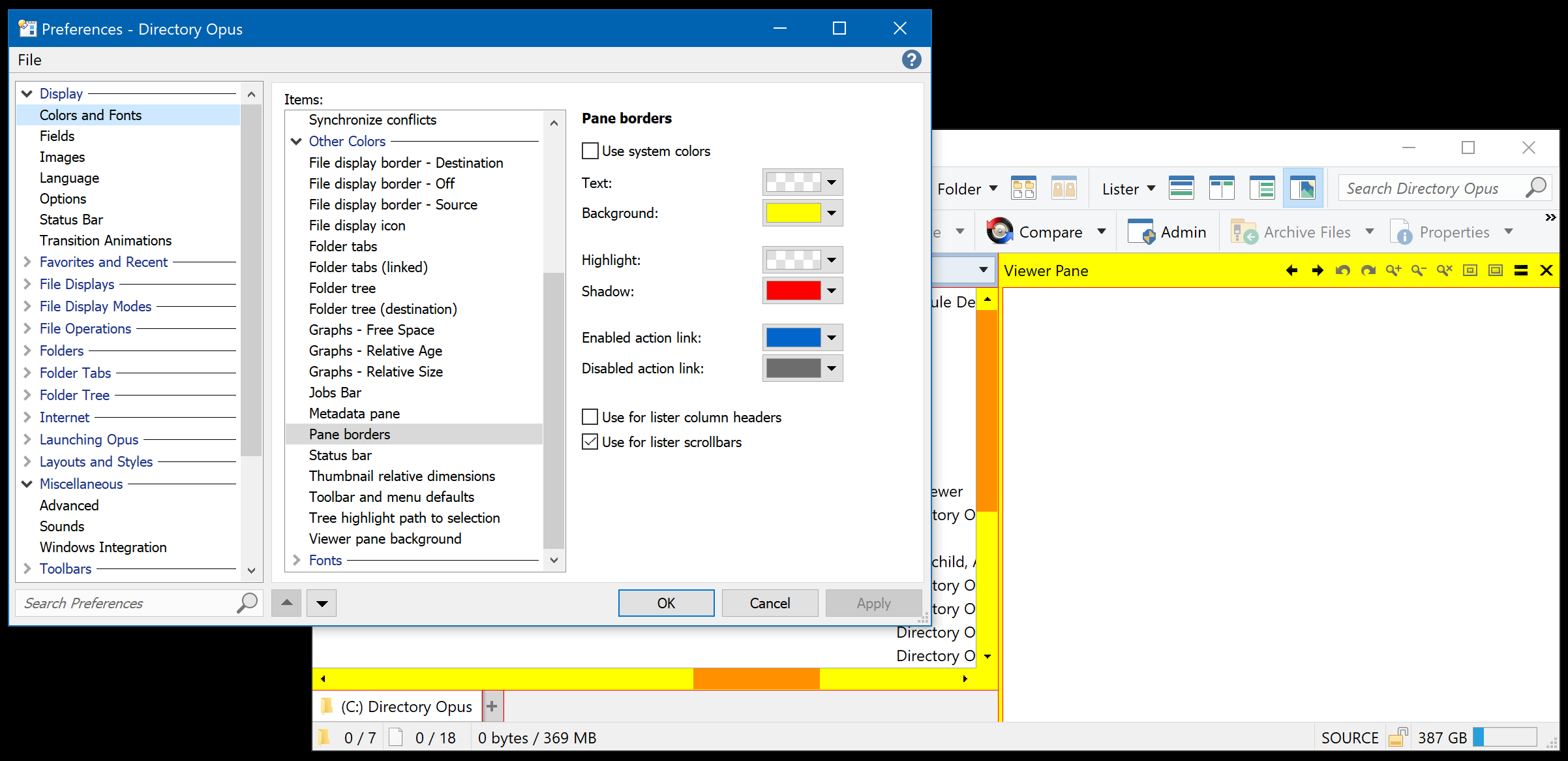The height and width of the screenshot is (761, 1568).
Task: Switch to the dual vertical display layout
Action: coord(1221,187)
